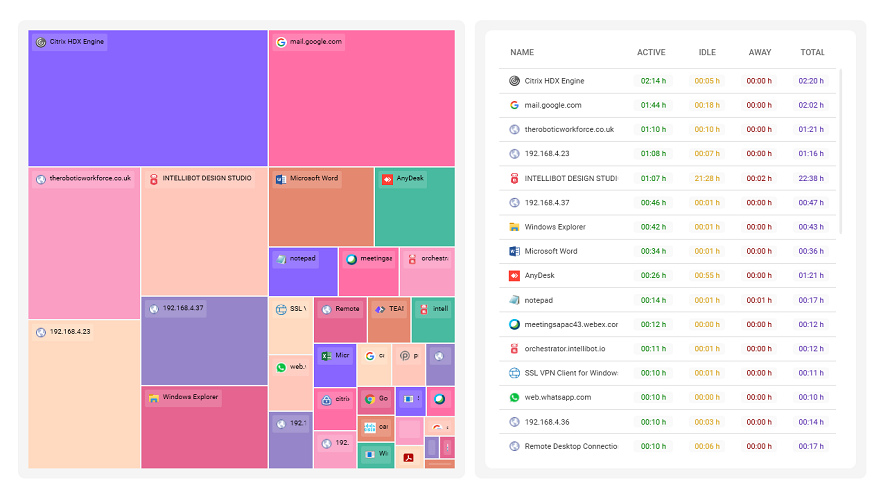Click the table's vertical scrollbar
Viewport: 890px width, 500px height.
[x=841, y=152]
